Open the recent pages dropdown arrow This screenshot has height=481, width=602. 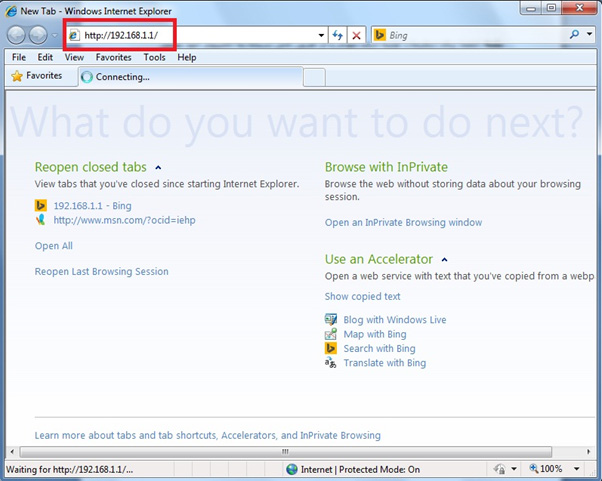coord(55,35)
